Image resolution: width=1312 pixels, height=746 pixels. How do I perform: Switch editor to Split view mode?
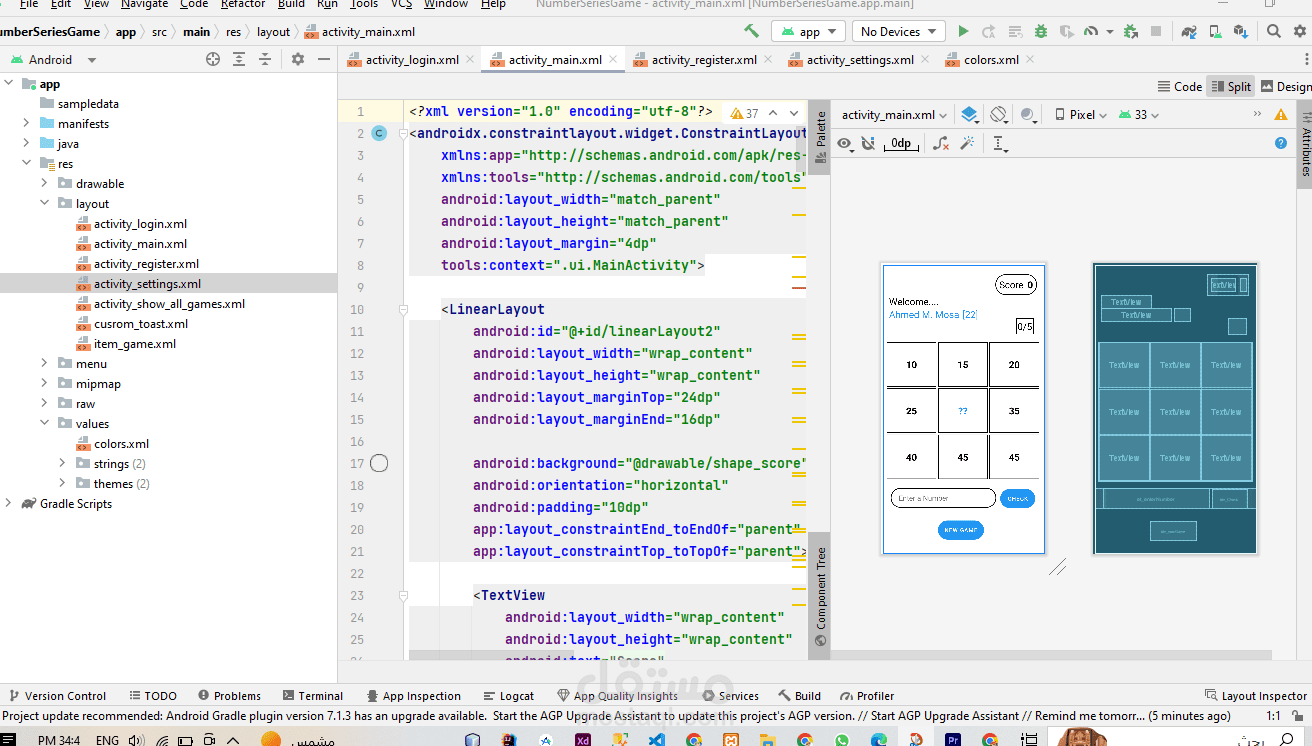point(1231,87)
